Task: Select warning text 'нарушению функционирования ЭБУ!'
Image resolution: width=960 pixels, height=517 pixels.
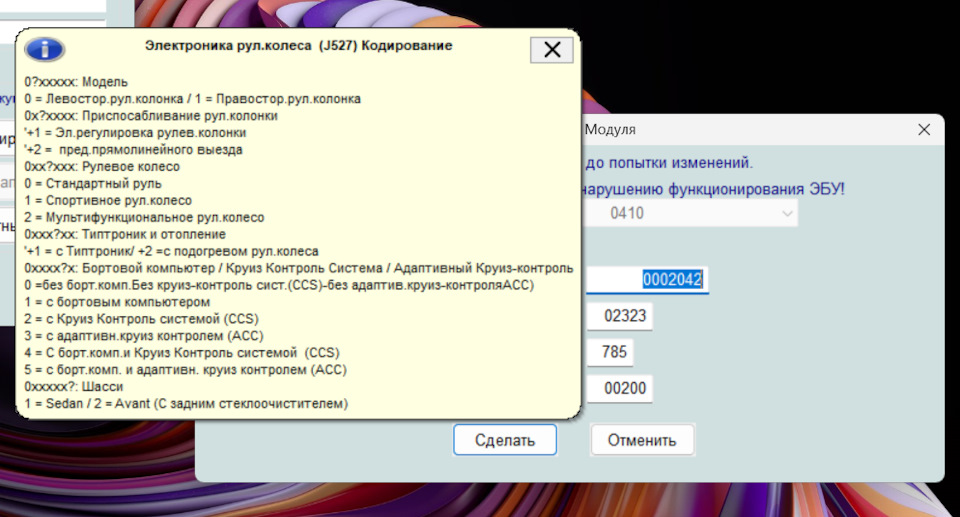Action: click(713, 189)
